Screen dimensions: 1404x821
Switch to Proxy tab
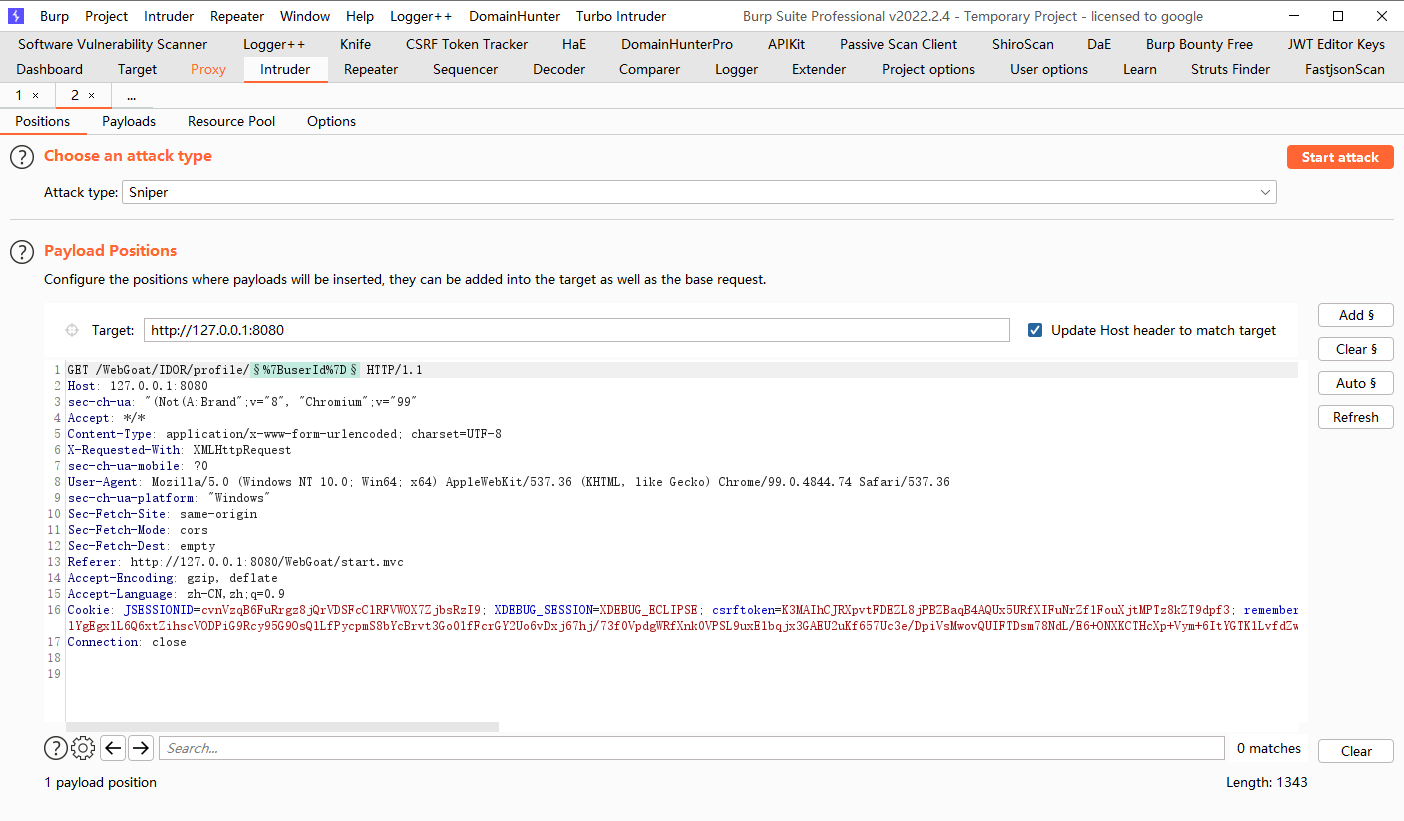point(208,69)
